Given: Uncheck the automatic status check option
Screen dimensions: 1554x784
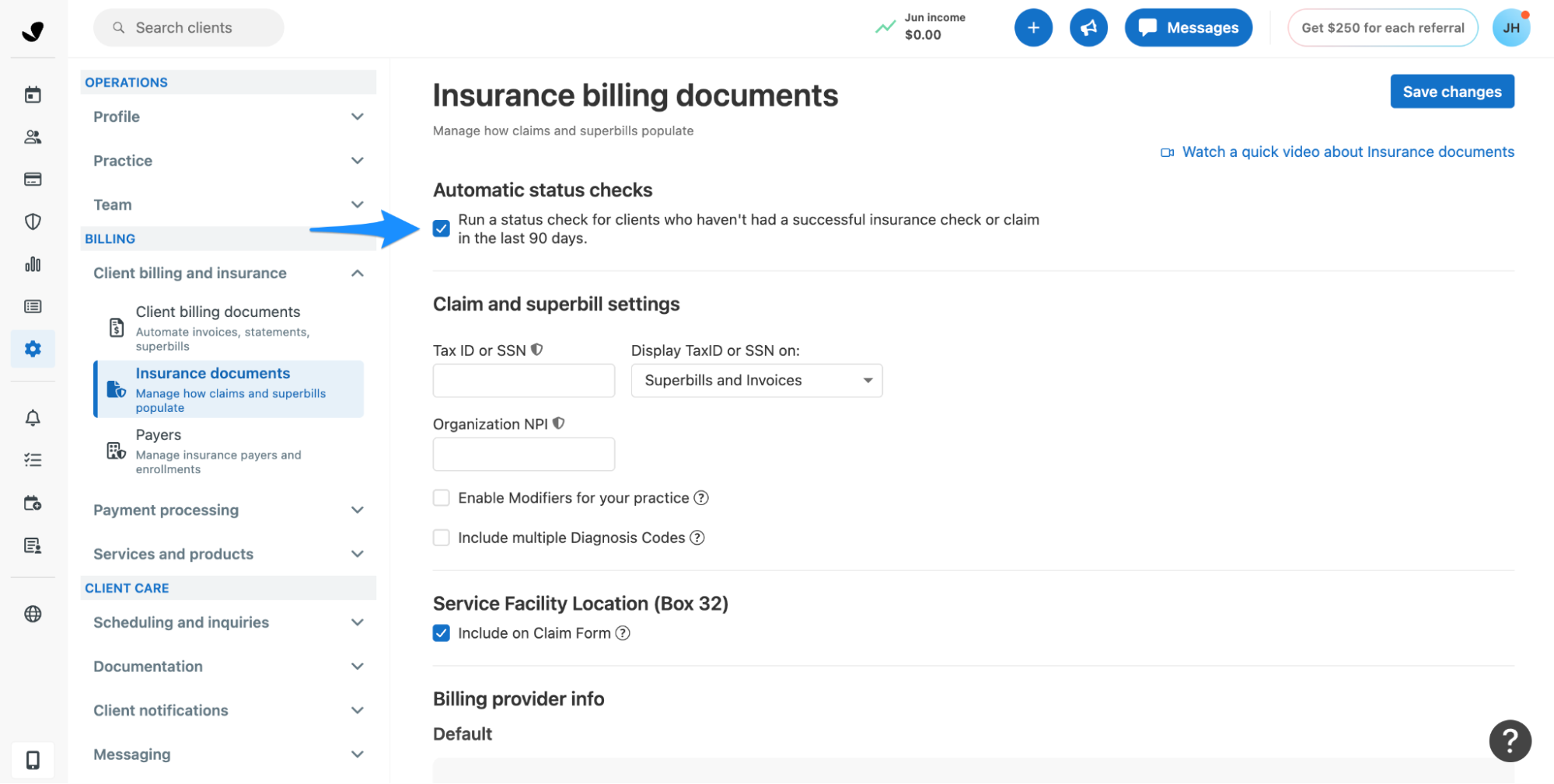Looking at the screenshot, I should [441, 228].
